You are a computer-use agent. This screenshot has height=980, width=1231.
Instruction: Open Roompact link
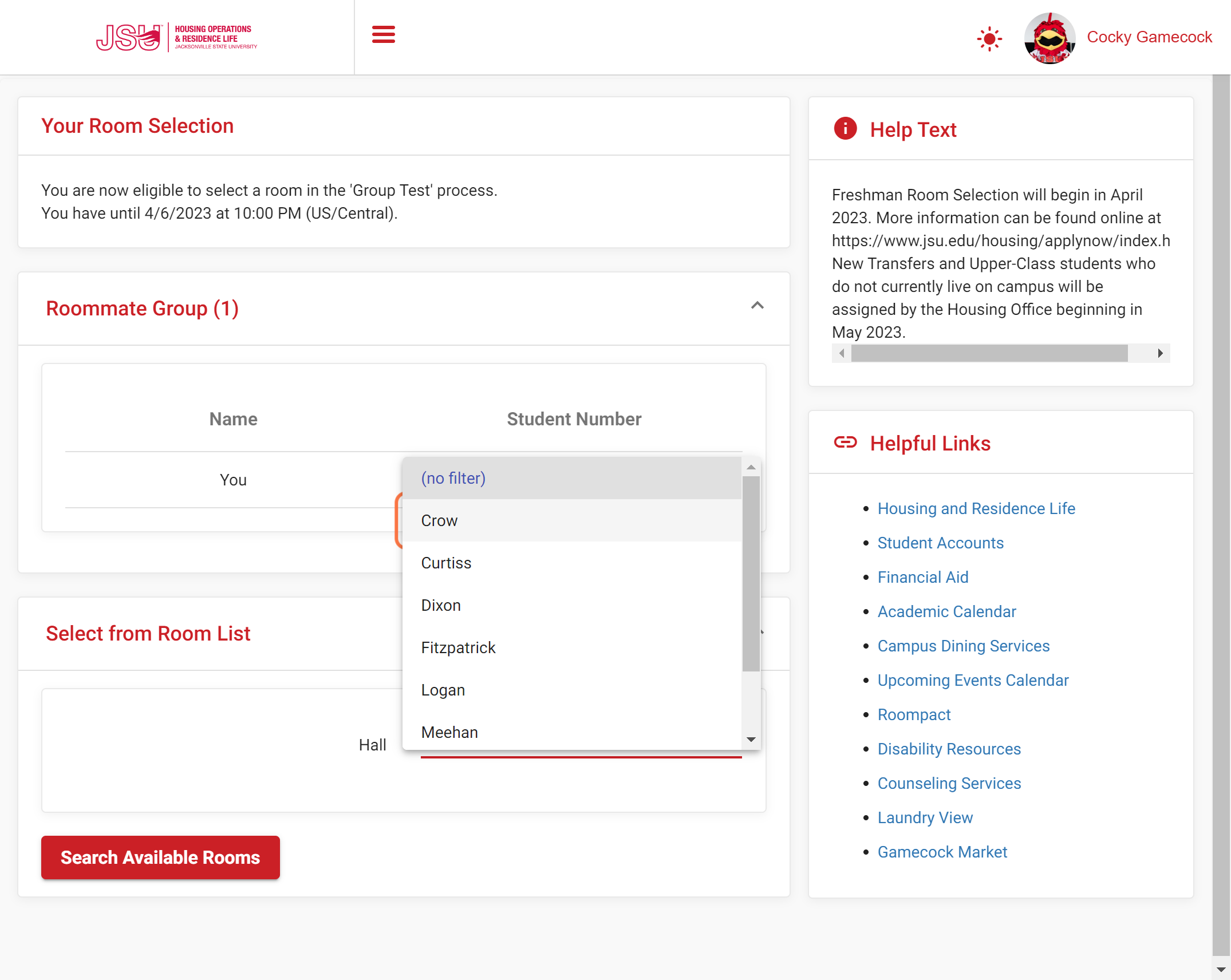[x=914, y=714]
